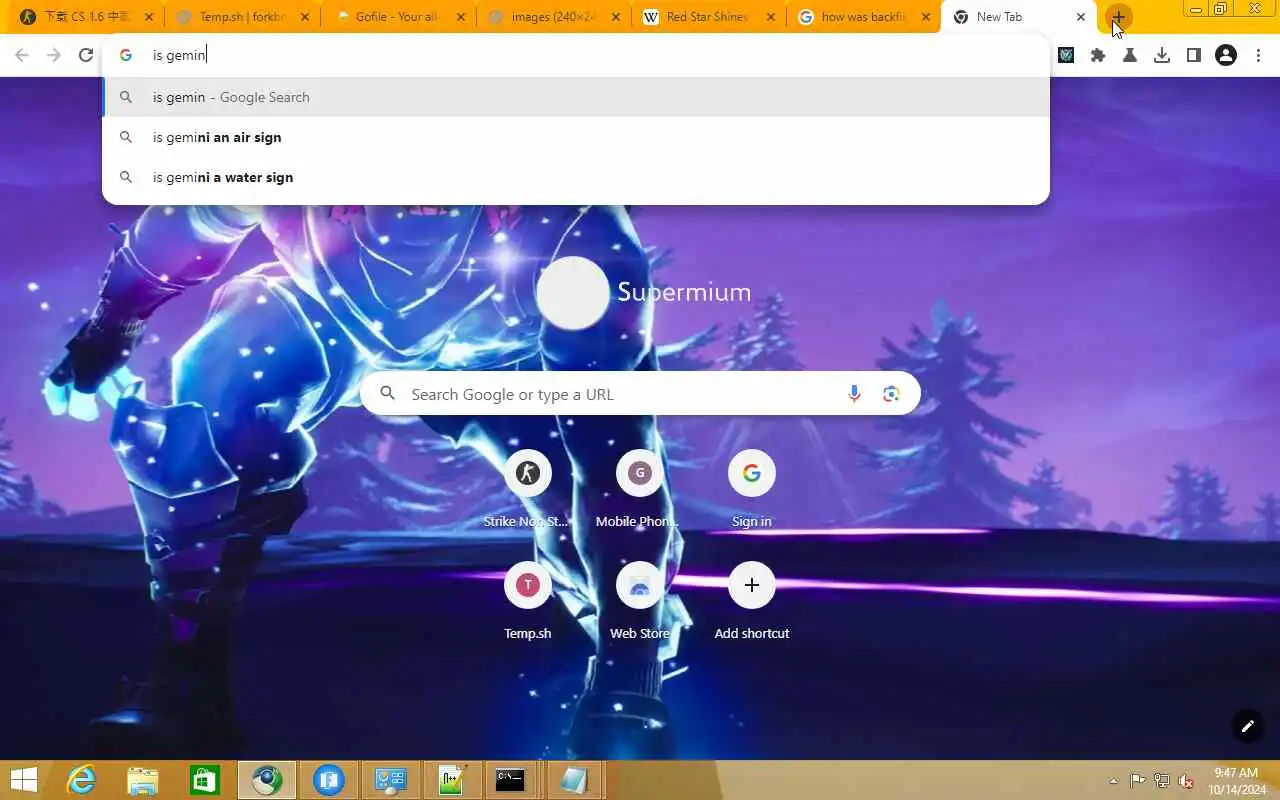Launch Internet Explorer from the taskbar
This screenshot has width=1280, height=800.
click(x=81, y=780)
